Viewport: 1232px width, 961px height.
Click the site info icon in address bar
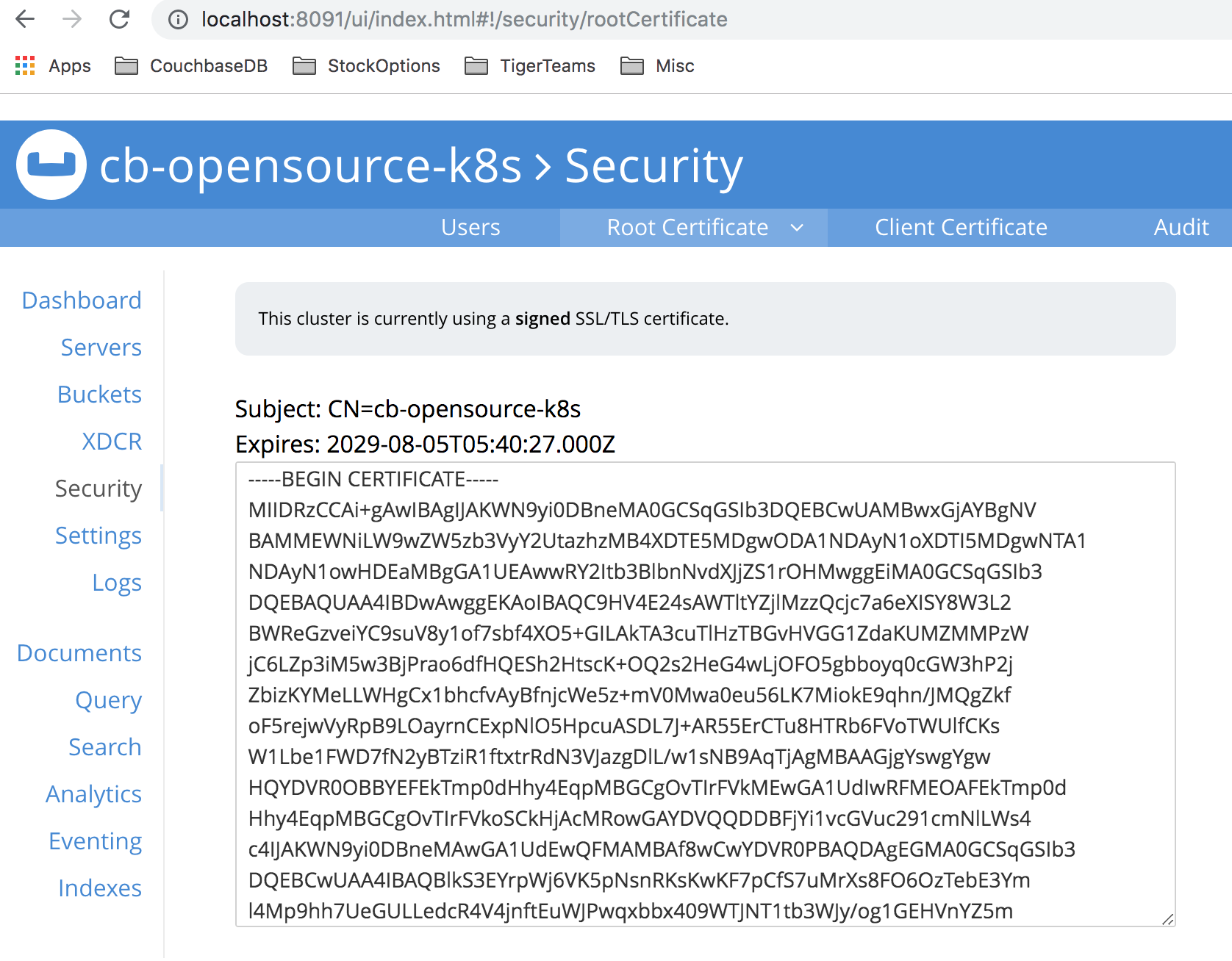pos(178,19)
